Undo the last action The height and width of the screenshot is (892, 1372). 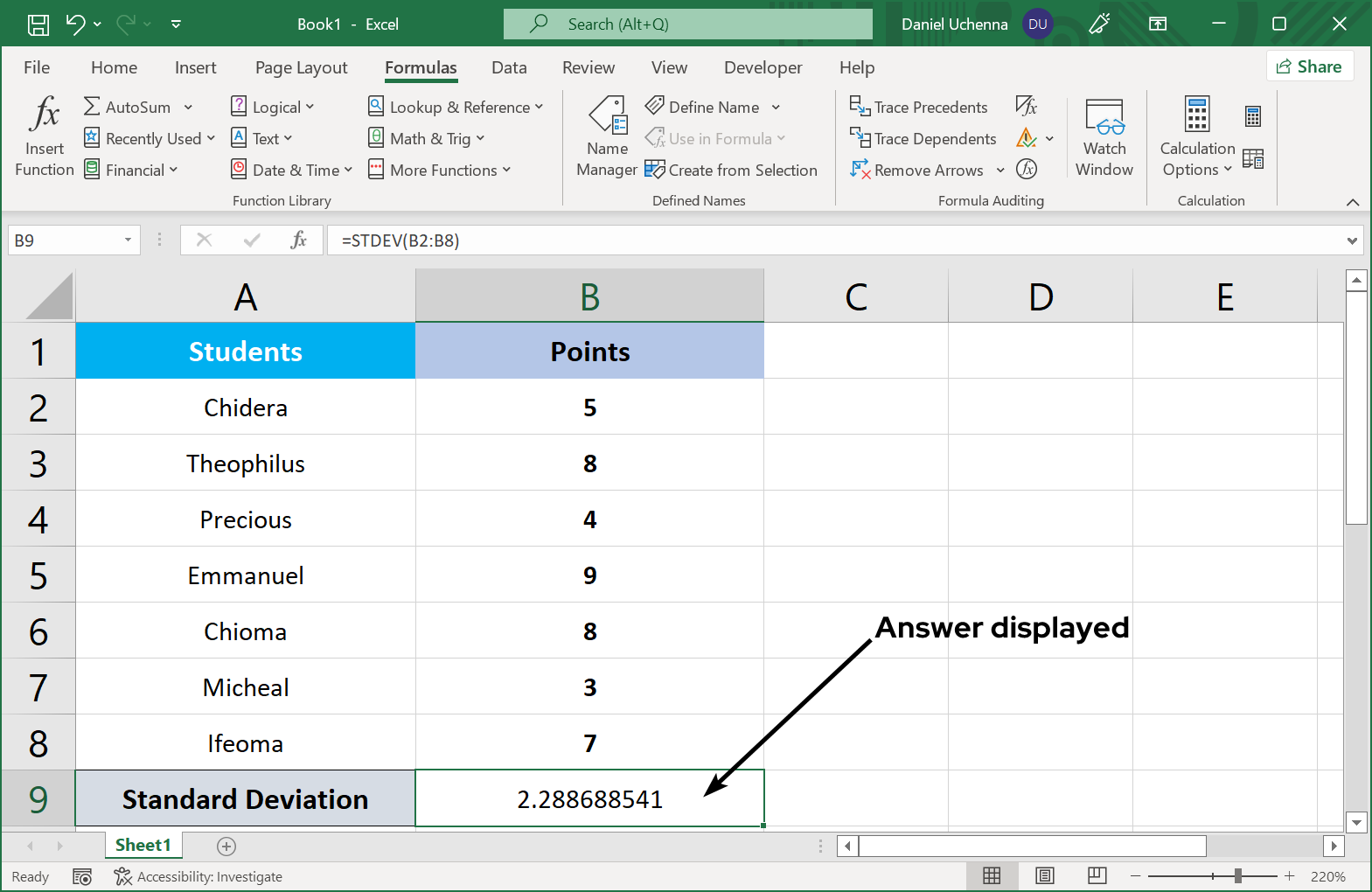[x=76, y=24]
